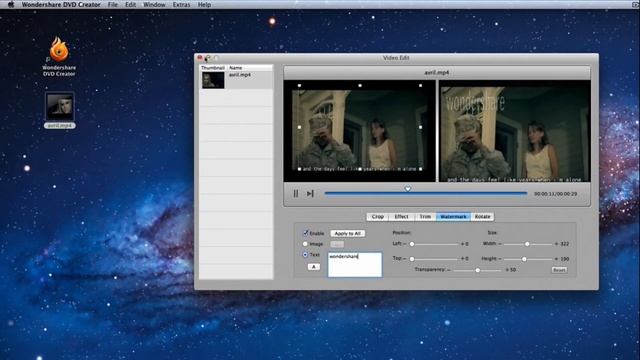Select the Wondershare DVD Creator desktop icon
The image size is (640, 360).
pyautogui.click(x=59, y=56)
